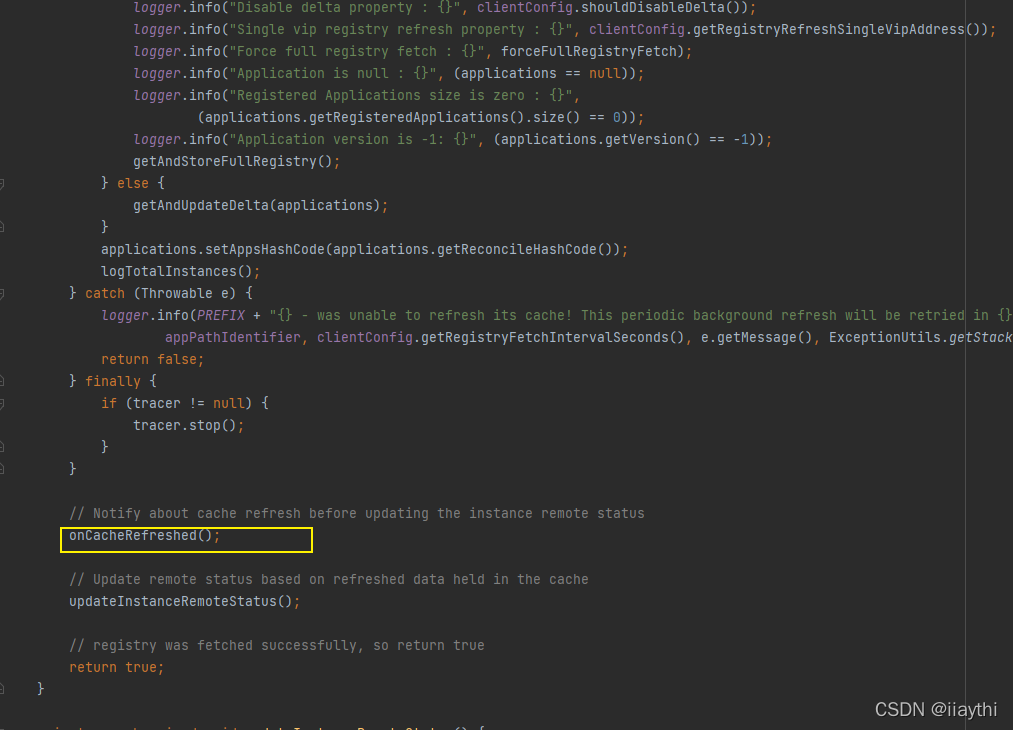Click the catch keyword
Viewport: 1013px width, 730px height.
[x=105, y=293]
